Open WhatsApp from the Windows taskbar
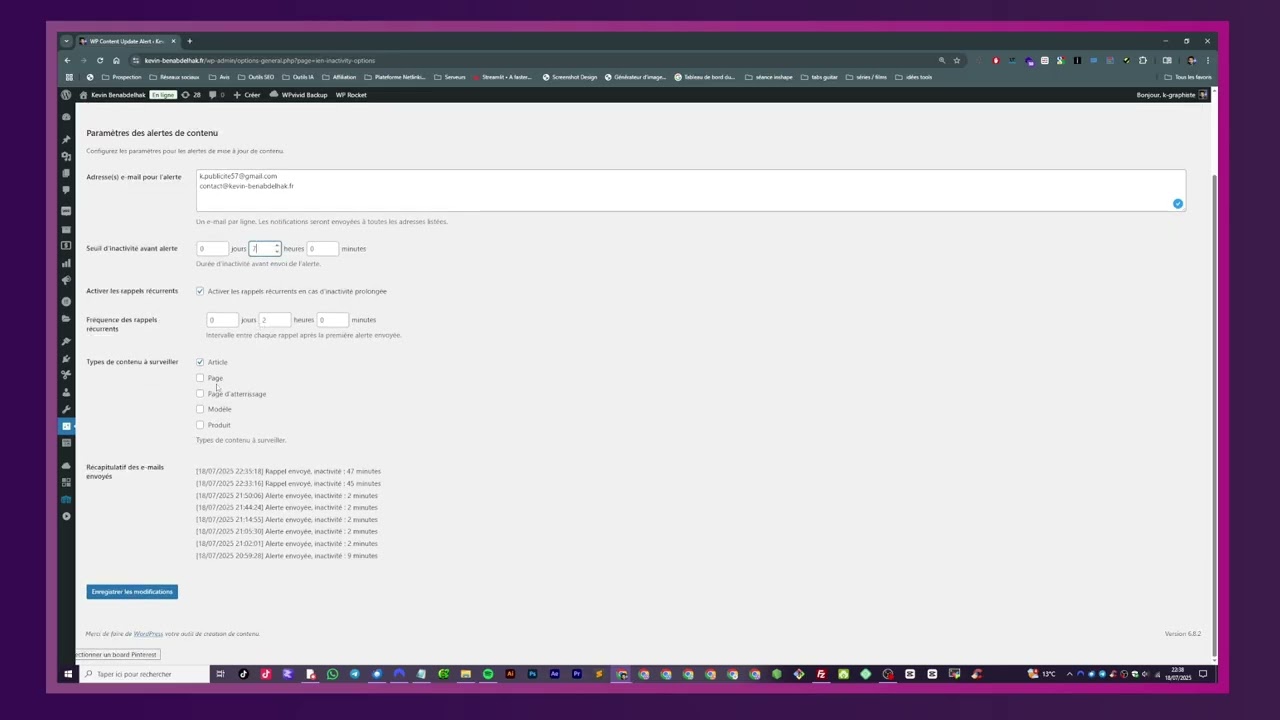 point(332,674)
